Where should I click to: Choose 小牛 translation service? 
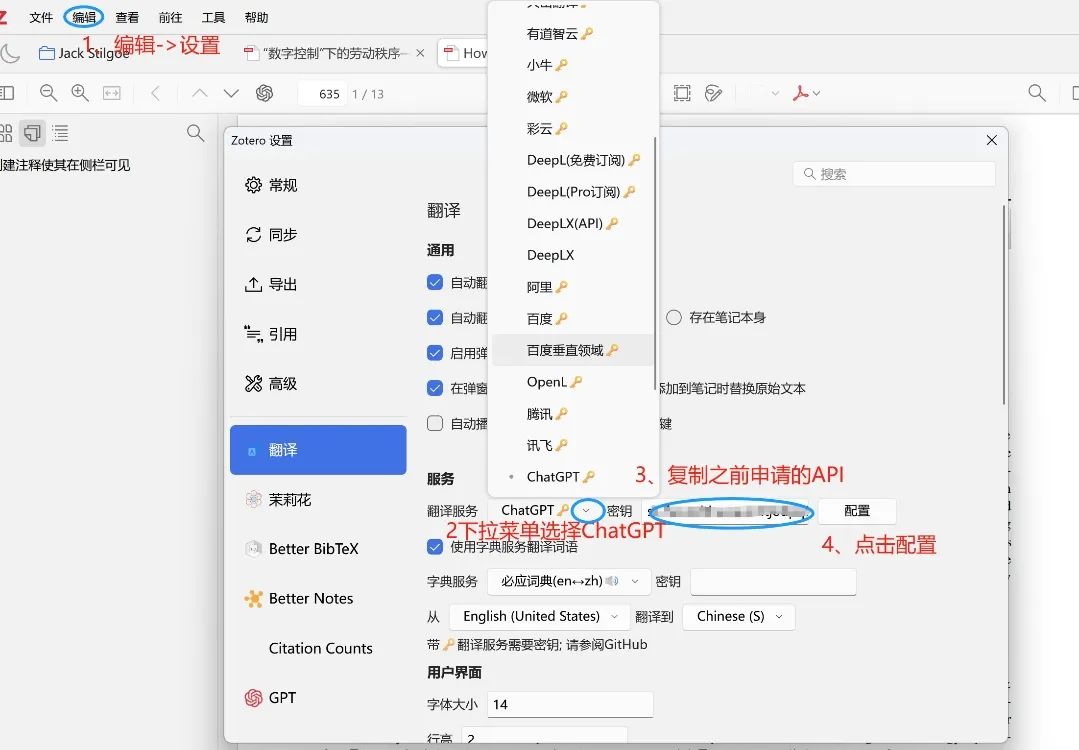572,65
